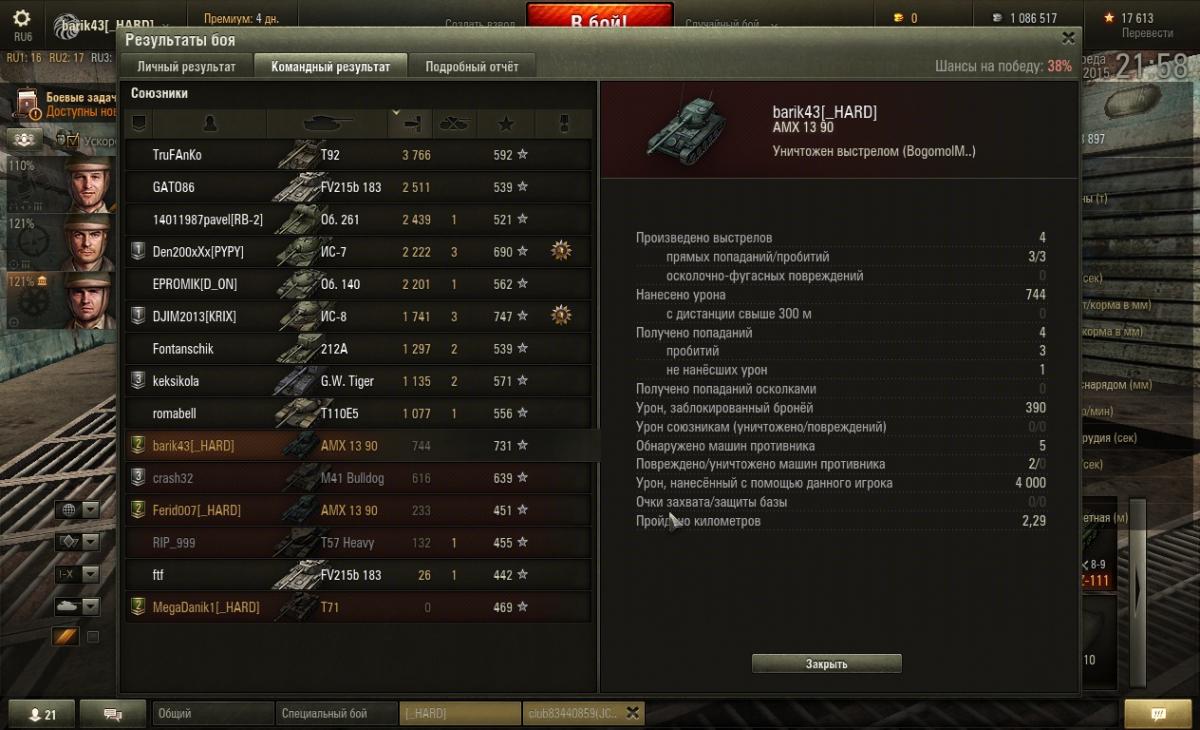Toggle the small checkbox beside the orange filter
Viewport: 1200px width, 730px height.
click(x=93, y=637)
